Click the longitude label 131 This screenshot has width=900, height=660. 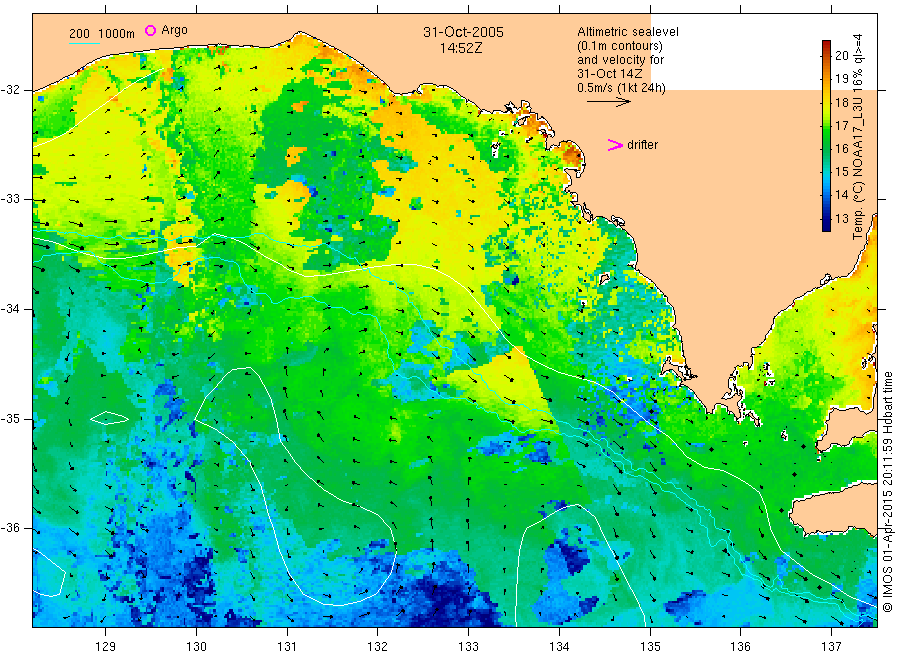(x=287, y=646)
